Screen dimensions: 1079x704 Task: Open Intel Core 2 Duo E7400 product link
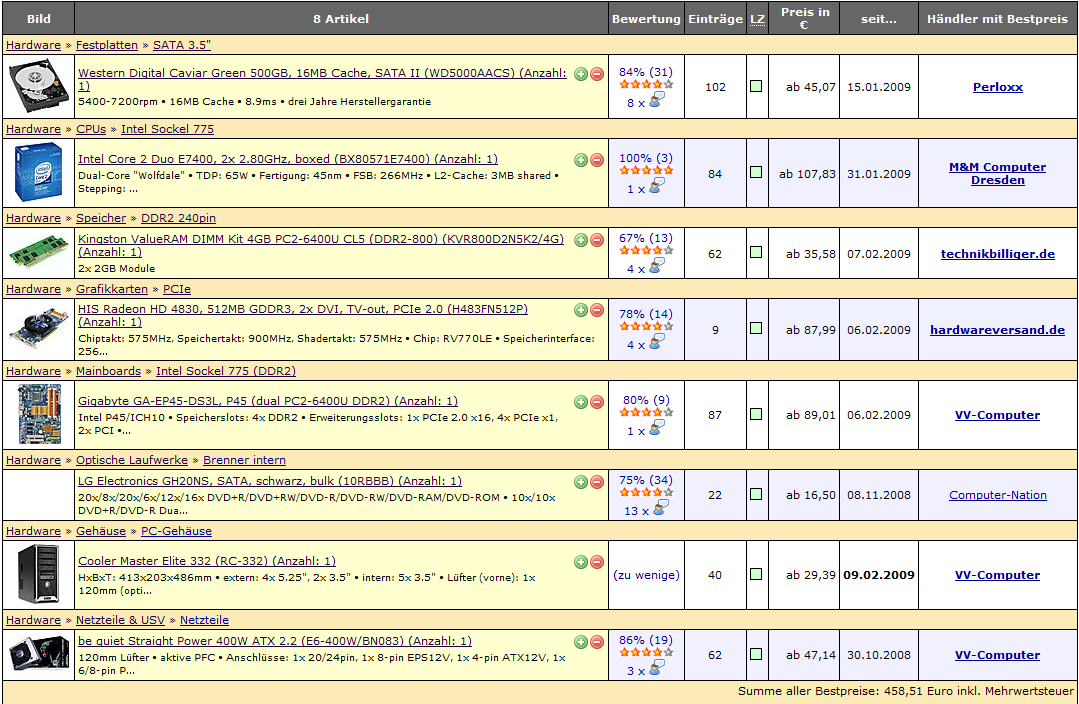(288, 159)
